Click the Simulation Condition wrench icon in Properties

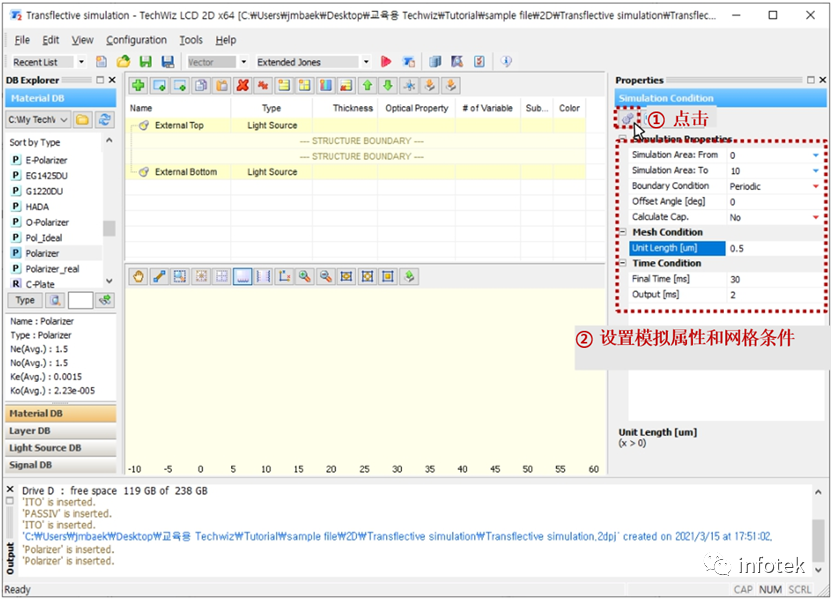click(627, 118)
